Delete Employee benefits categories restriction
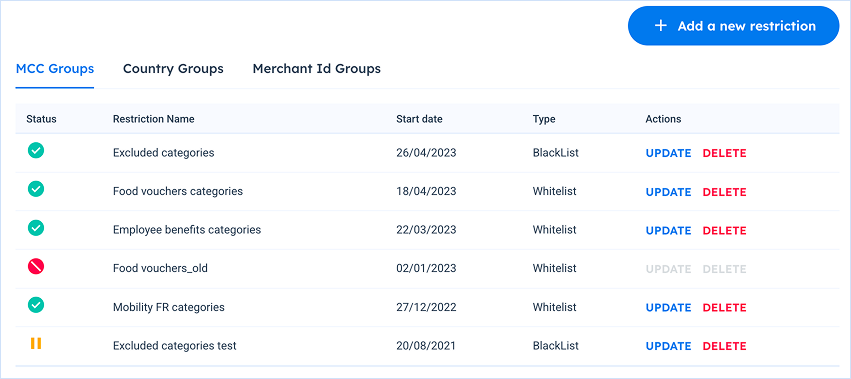 coord(725,230)
